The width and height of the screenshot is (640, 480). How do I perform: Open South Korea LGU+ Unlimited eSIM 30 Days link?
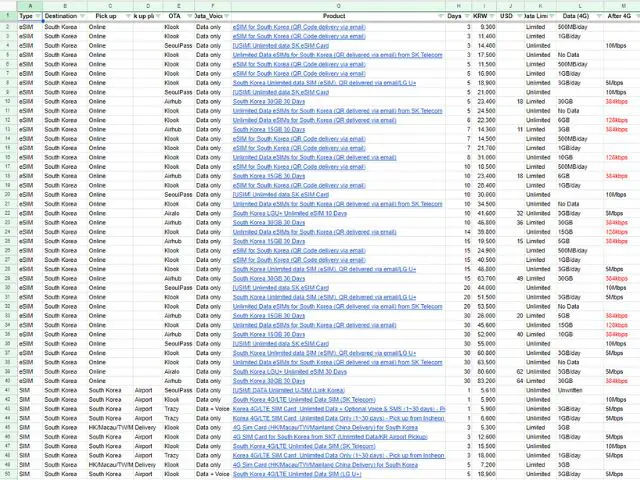(289, 372)
